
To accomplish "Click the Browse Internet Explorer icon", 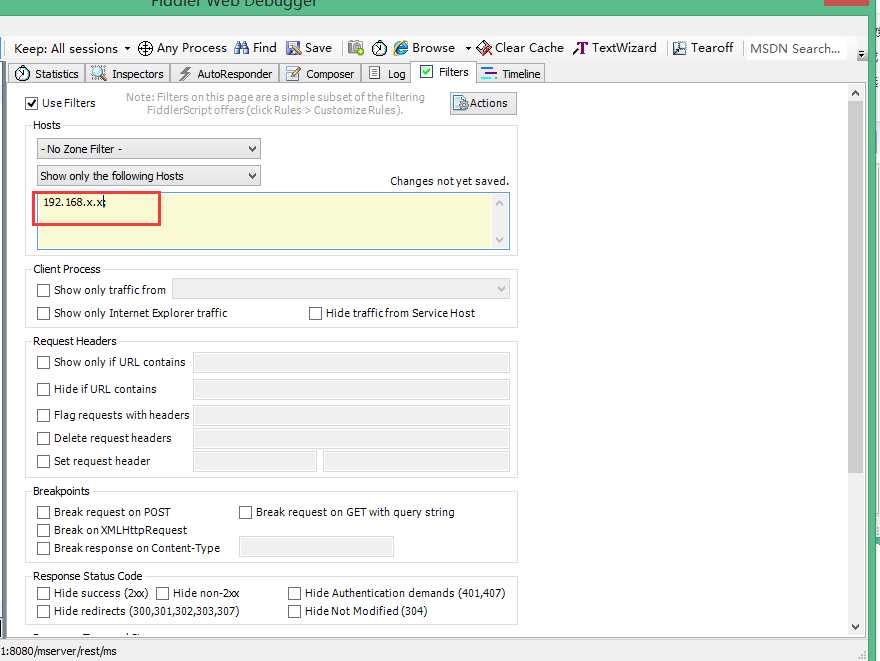I will [x=401, y=48].
